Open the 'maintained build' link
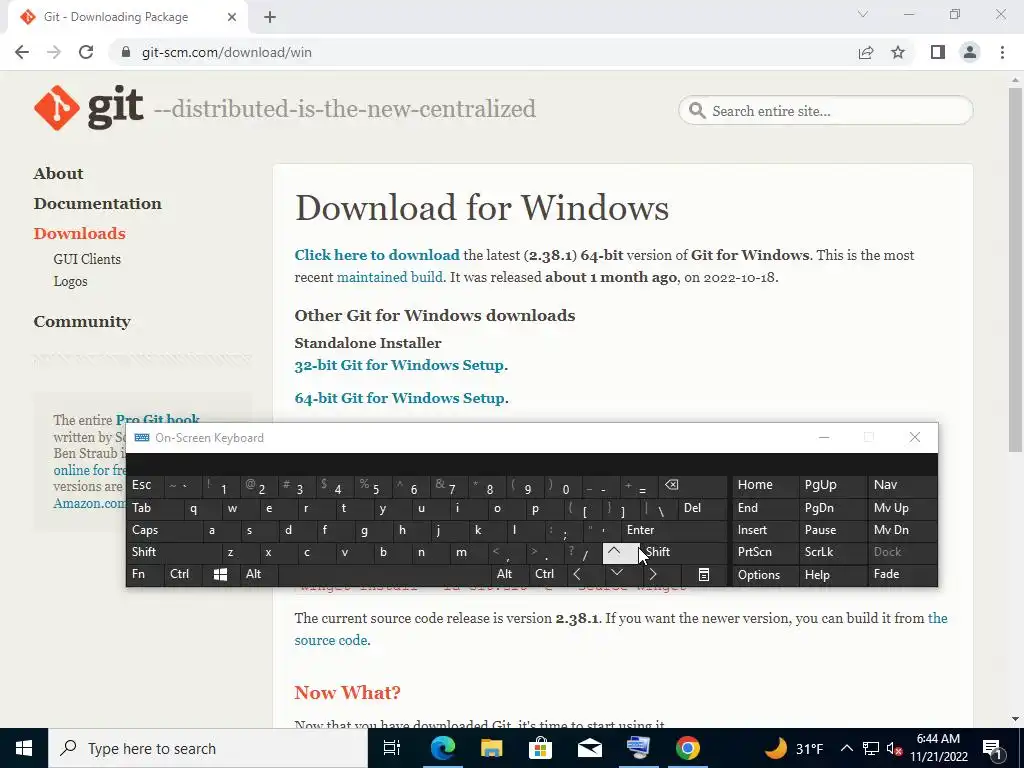1024x768 pixels. 389,277
